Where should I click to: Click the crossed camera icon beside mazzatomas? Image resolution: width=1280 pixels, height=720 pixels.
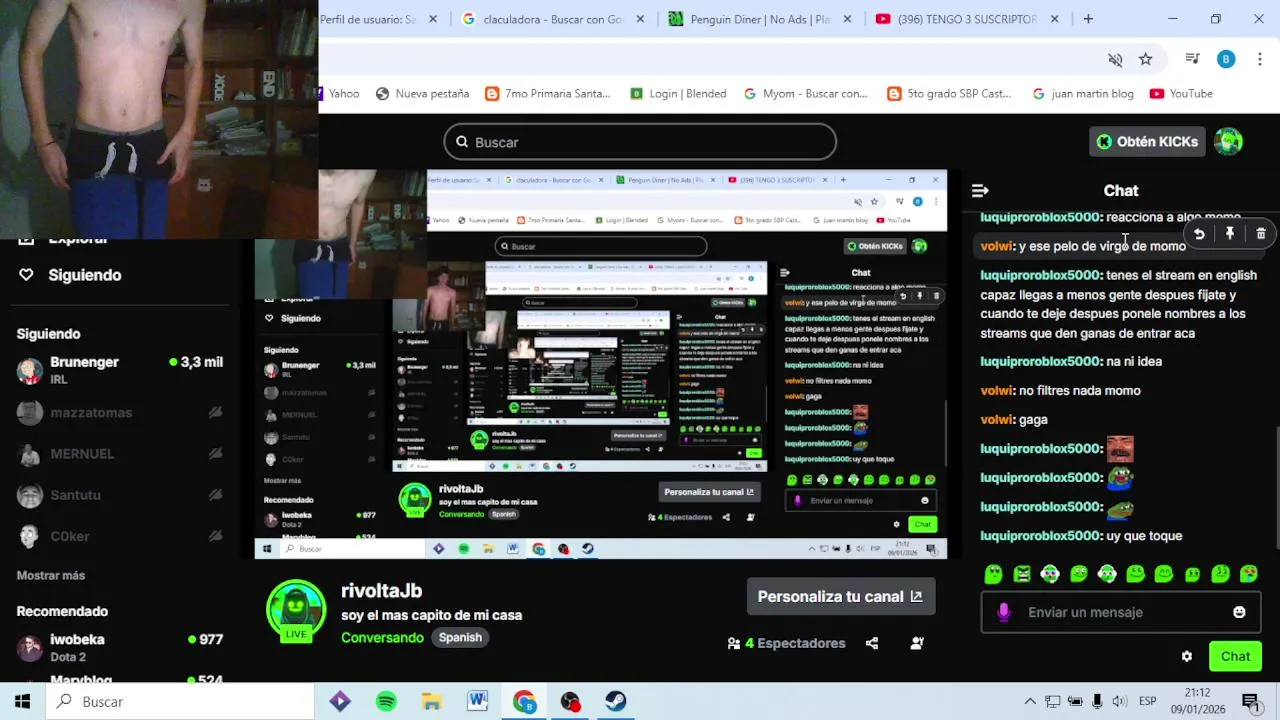[215, 412]
